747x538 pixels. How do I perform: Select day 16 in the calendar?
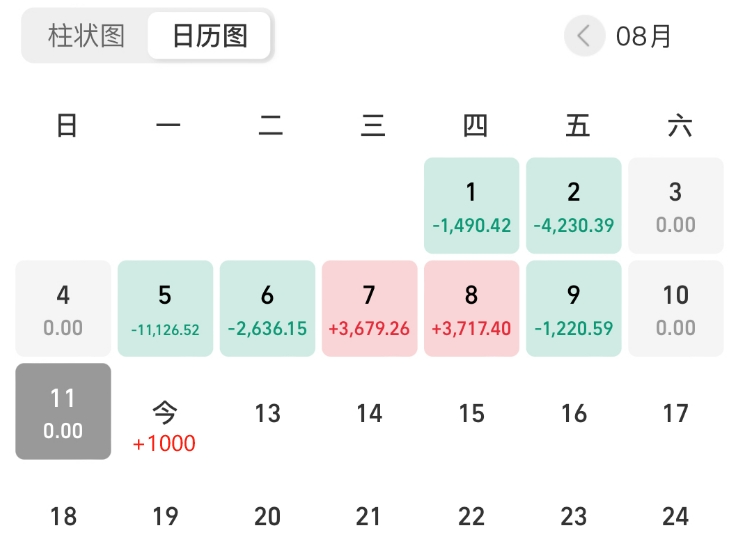tap(574, 413)
